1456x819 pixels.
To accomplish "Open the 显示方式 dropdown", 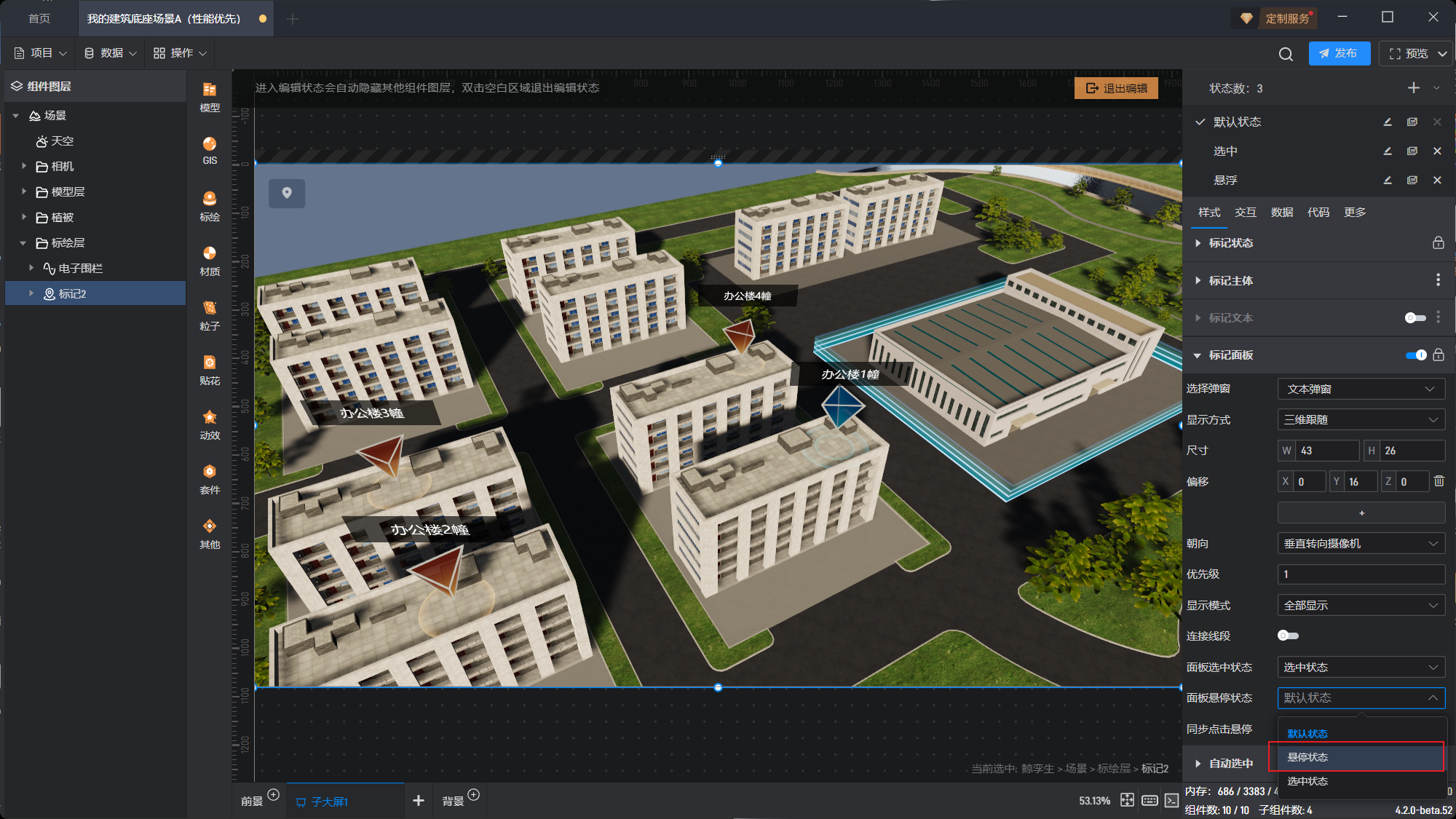I will pyautogui.click(x=1361, y=420).
